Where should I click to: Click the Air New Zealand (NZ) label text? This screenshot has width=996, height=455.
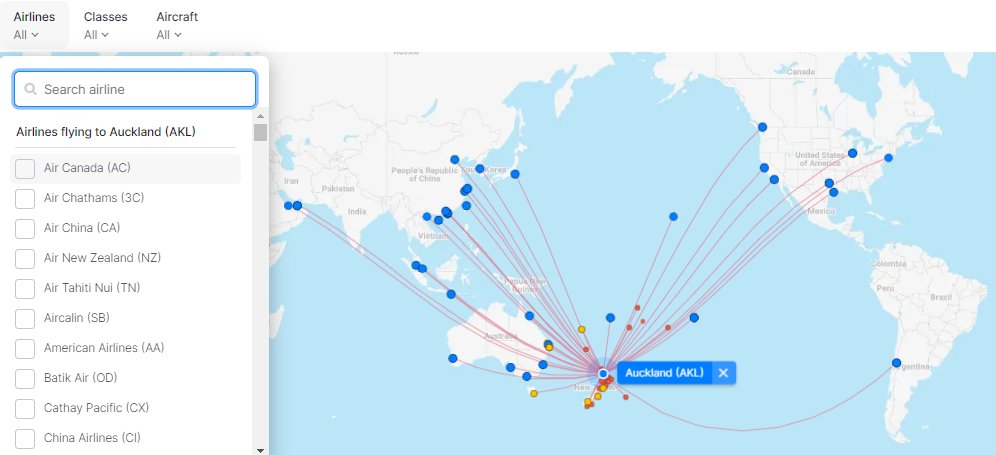point(102,258)
